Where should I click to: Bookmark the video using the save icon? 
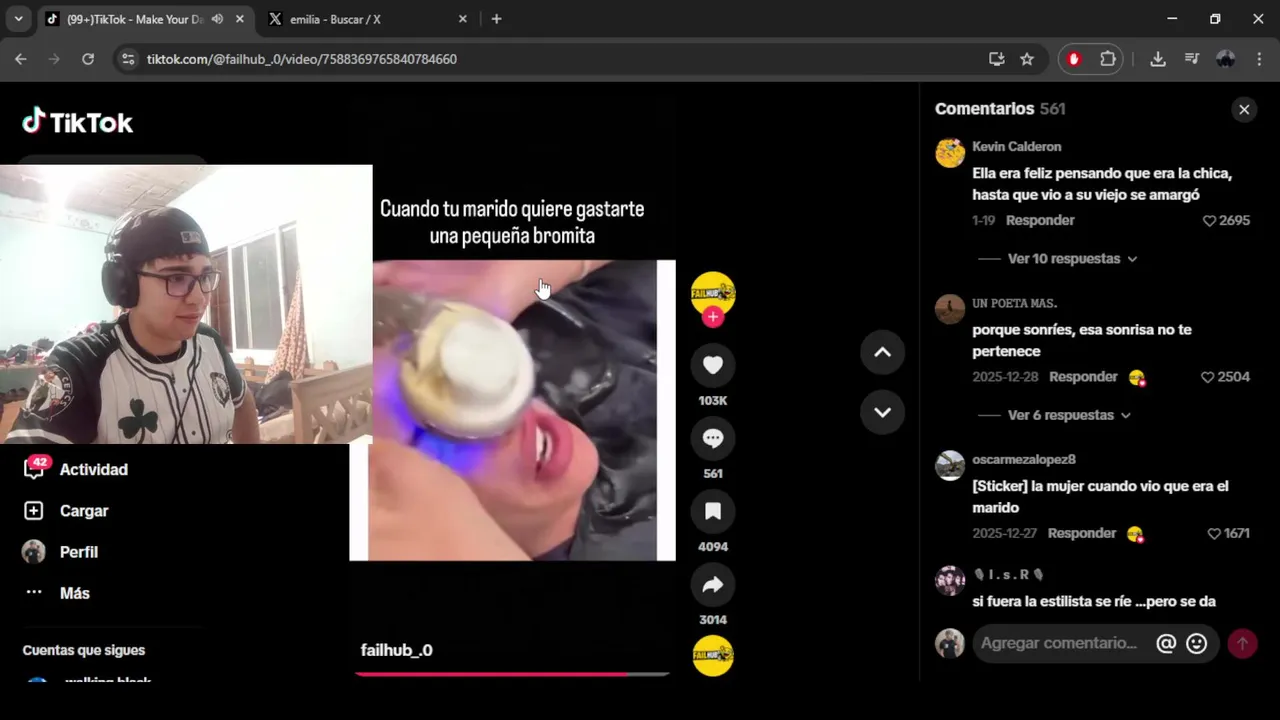(713, 511)
